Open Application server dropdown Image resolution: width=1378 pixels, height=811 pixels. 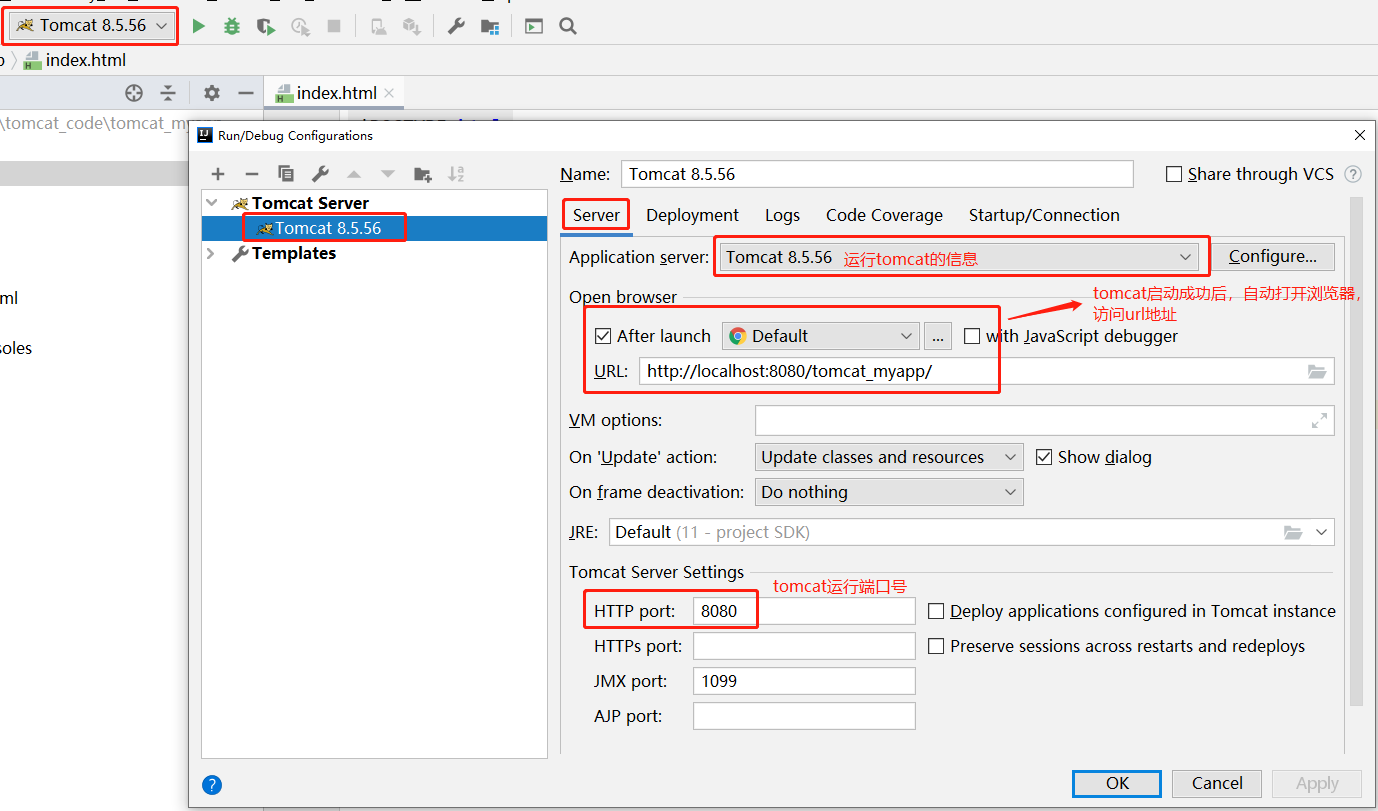tap(958, 257)
